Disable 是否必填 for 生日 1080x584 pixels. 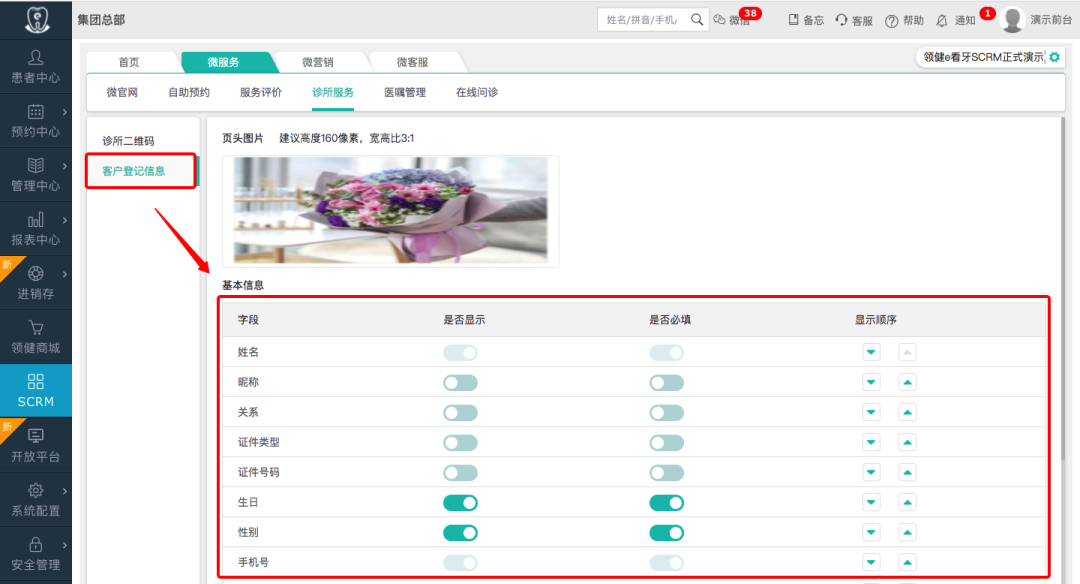pos(667,503)
